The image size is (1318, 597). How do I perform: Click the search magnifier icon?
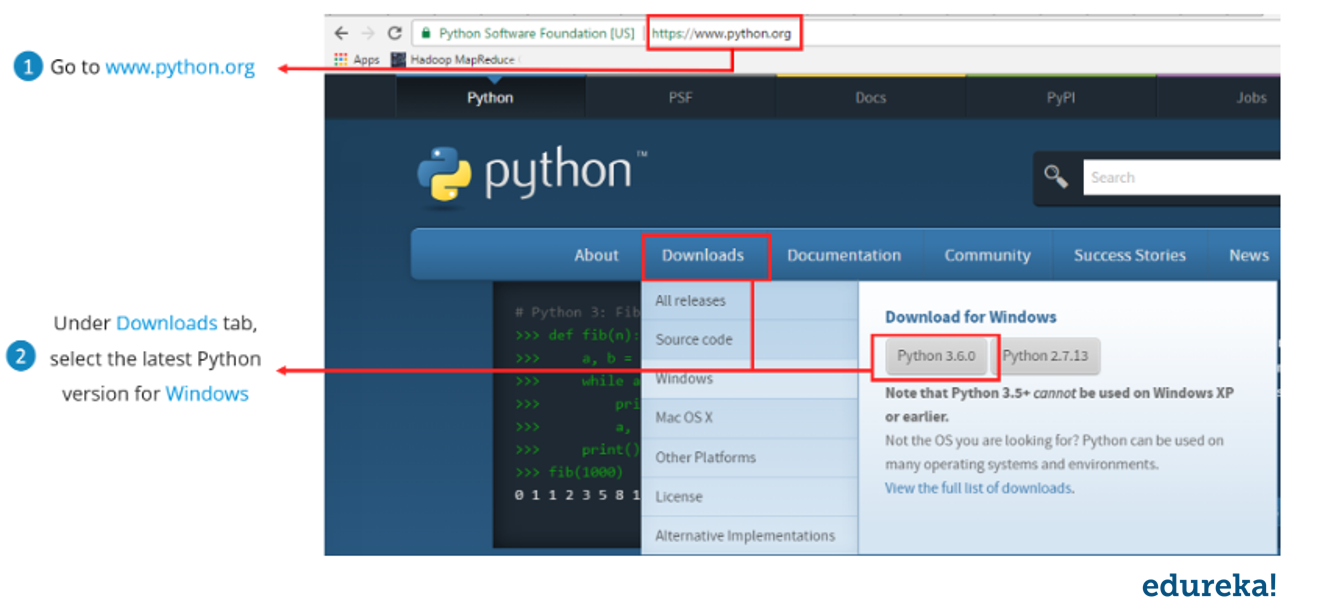1055,176
